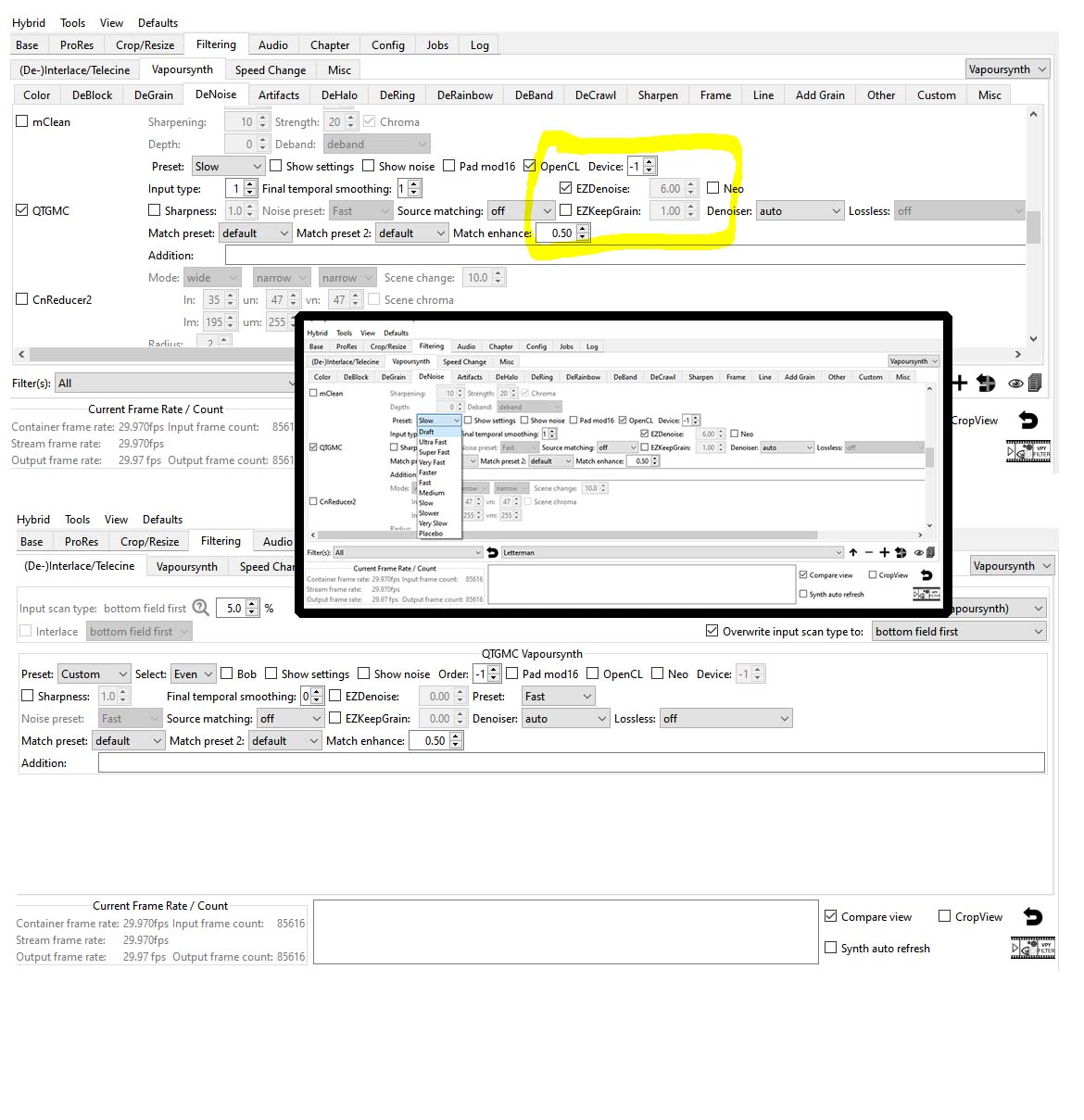Image resolution: width=1084 pixels, height=1120 pixels.
Task: Open the Jobs tab in the top window
Action: click(437, 44)
